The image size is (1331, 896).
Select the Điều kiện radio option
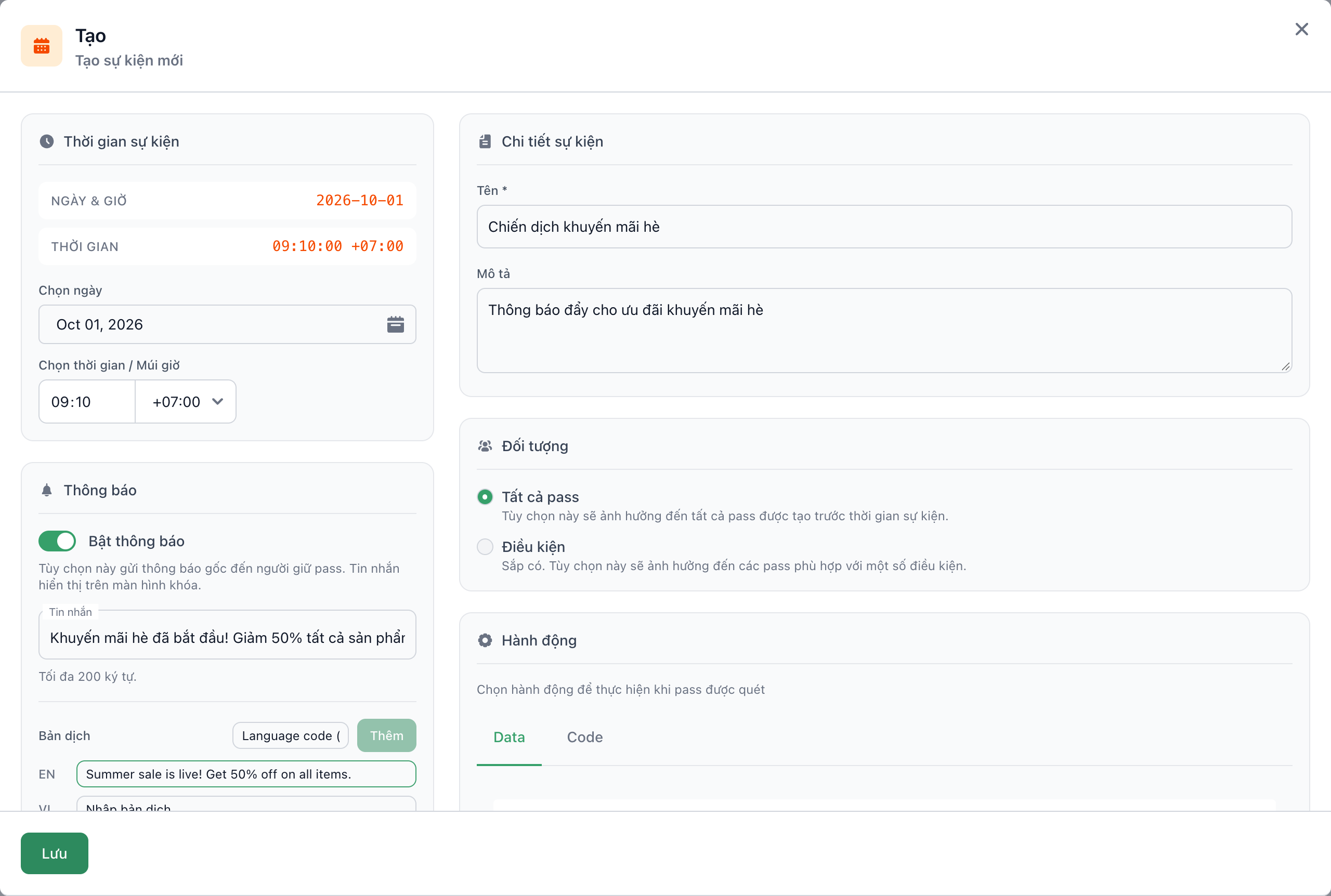click(x=485, y=546)
